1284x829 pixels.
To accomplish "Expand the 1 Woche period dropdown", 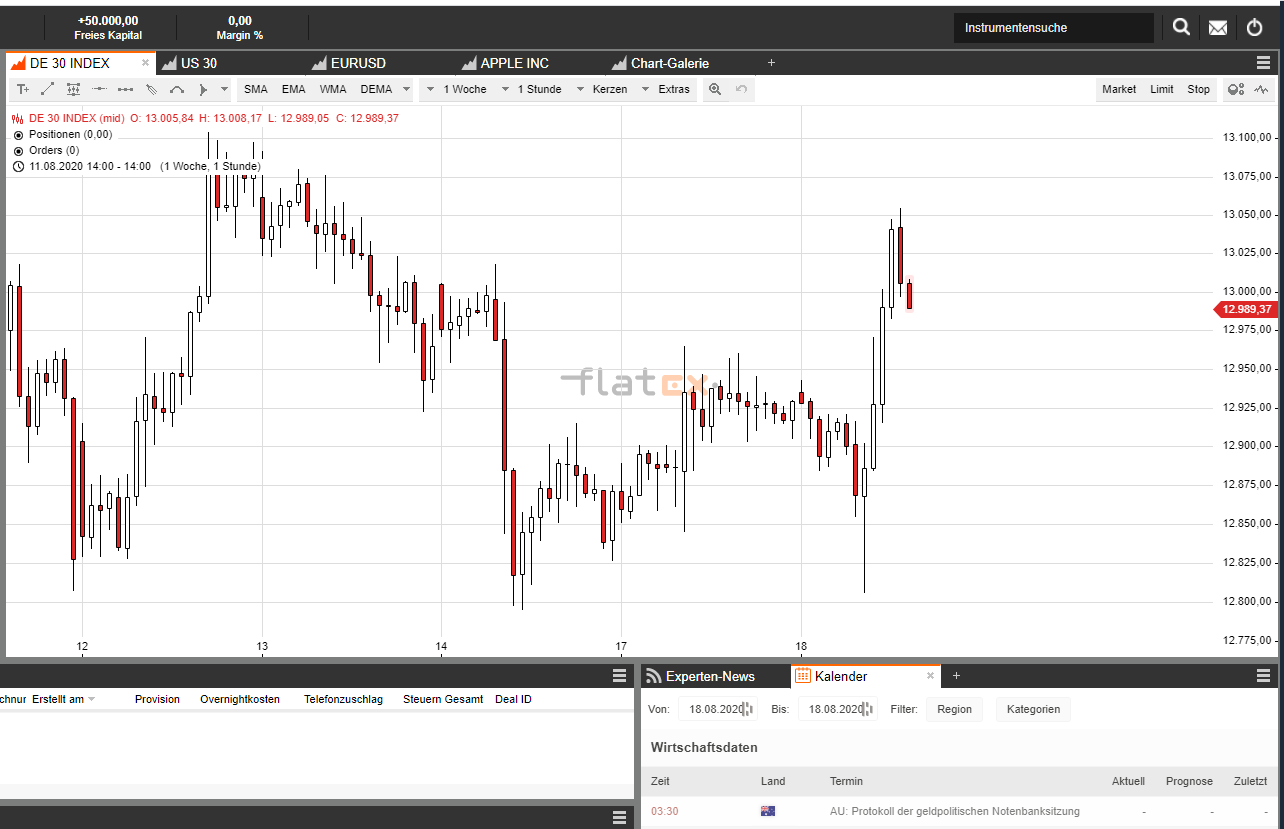I will [x=457, y=89].
